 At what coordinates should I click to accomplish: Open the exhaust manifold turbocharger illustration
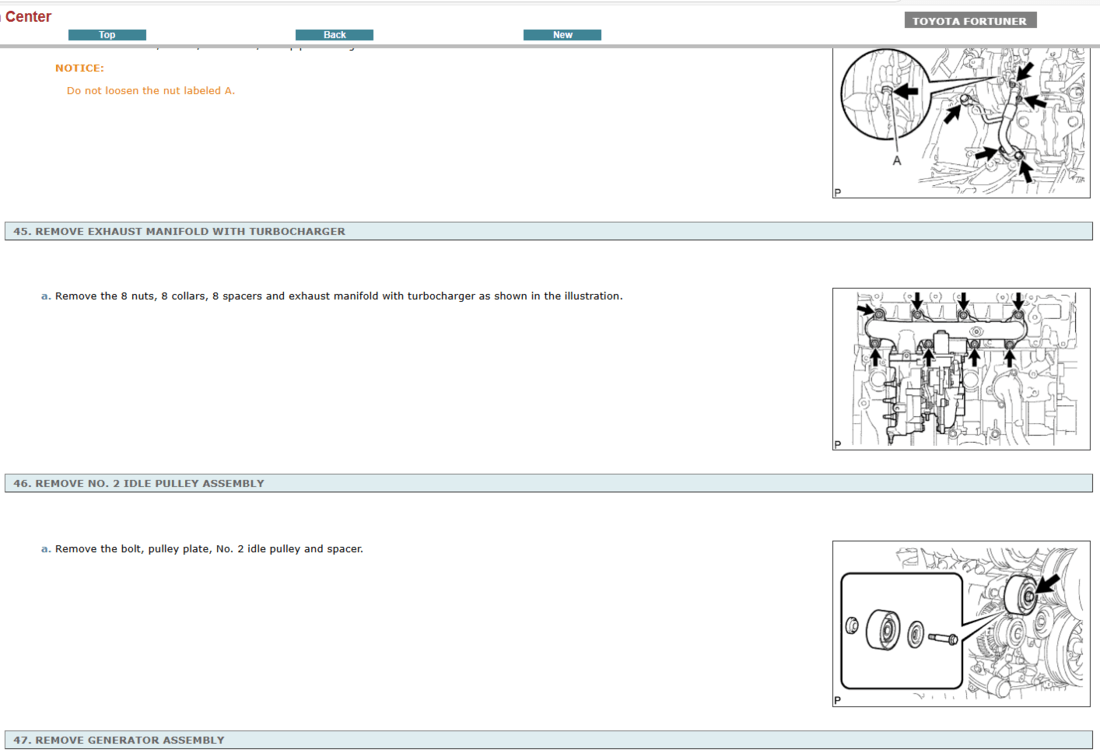[x=960, y=368]
